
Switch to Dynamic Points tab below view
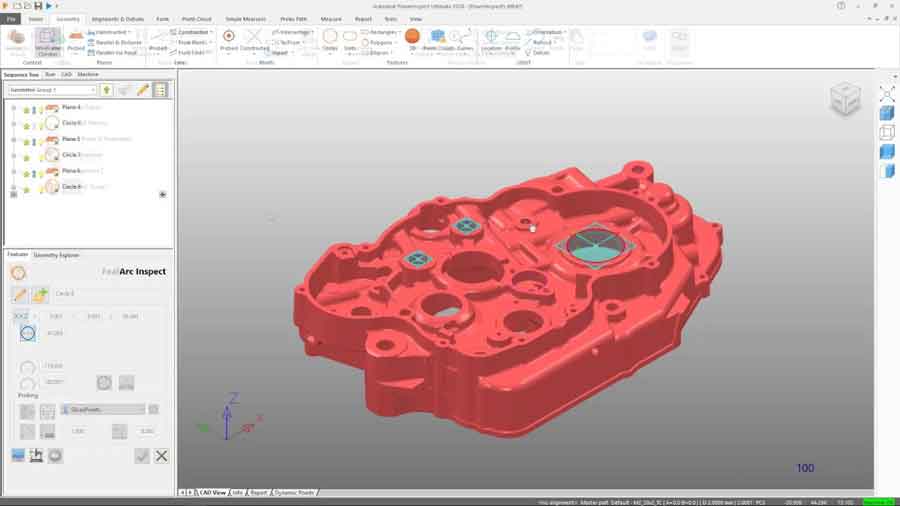click(x=294, y=492)
